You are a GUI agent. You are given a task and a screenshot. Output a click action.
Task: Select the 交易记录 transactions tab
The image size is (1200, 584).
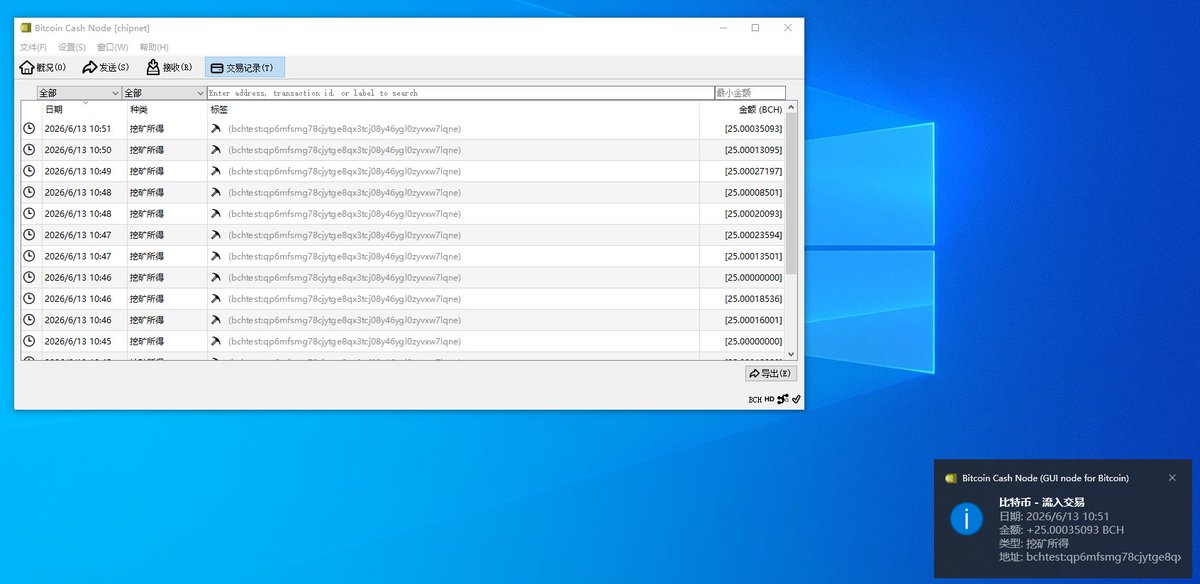245,67
